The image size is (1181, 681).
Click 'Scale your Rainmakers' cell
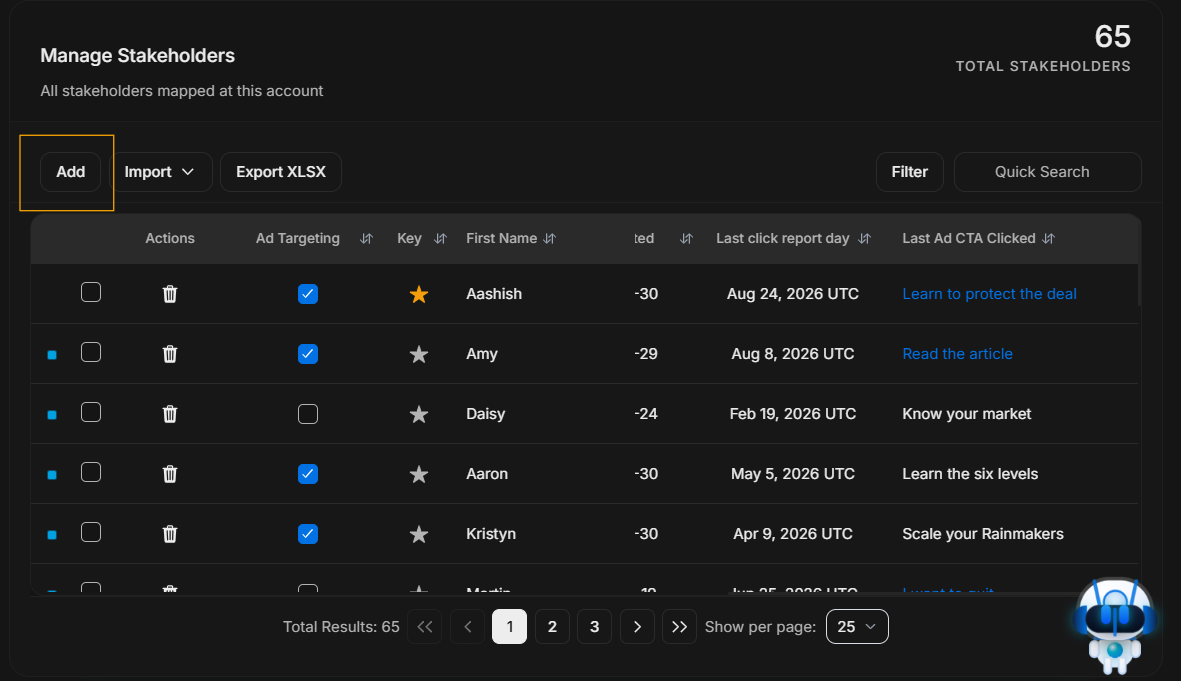point(983,534)
